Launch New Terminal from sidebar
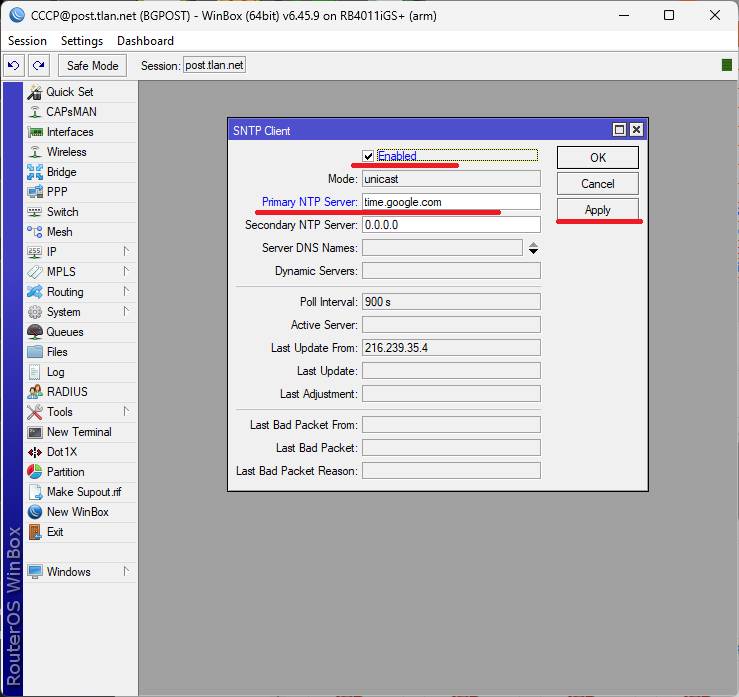The height and width of the screenshot is (697, 739). [78, 432]
